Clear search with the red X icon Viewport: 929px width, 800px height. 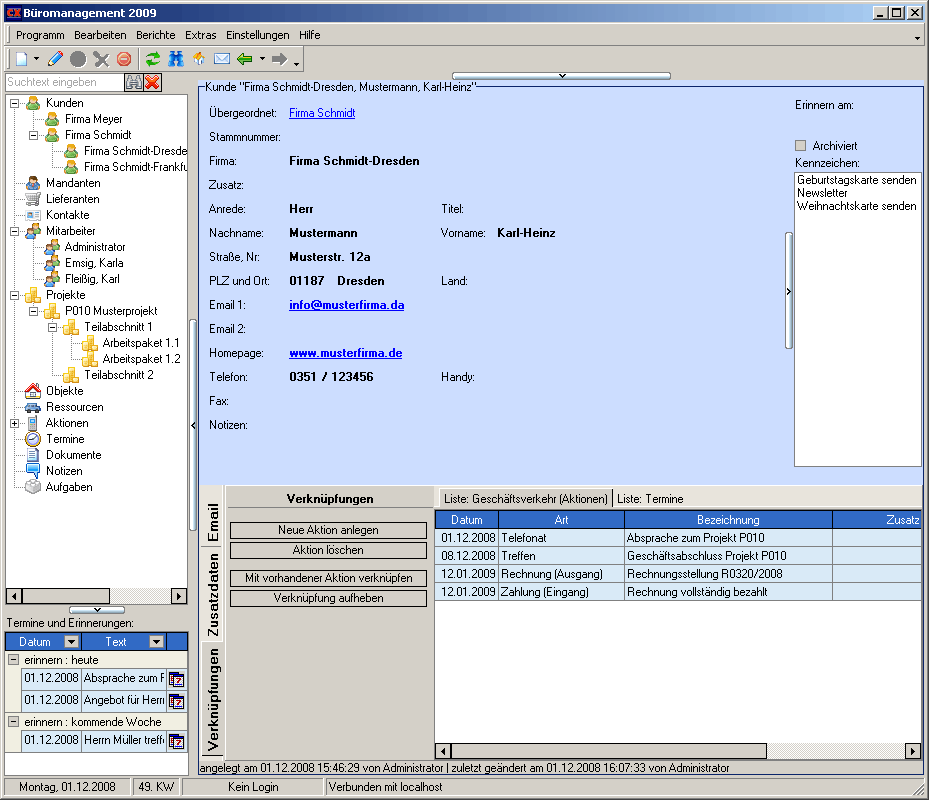coord(153,82)
